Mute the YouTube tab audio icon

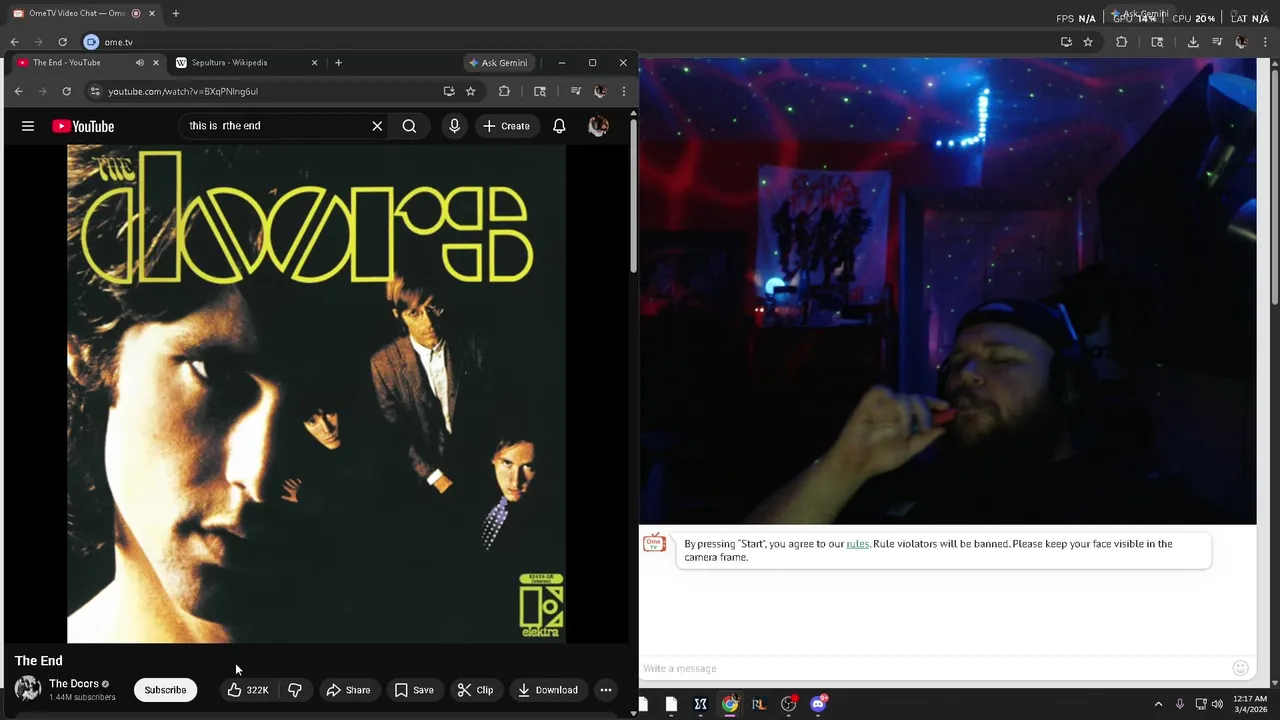click(139, 63)
